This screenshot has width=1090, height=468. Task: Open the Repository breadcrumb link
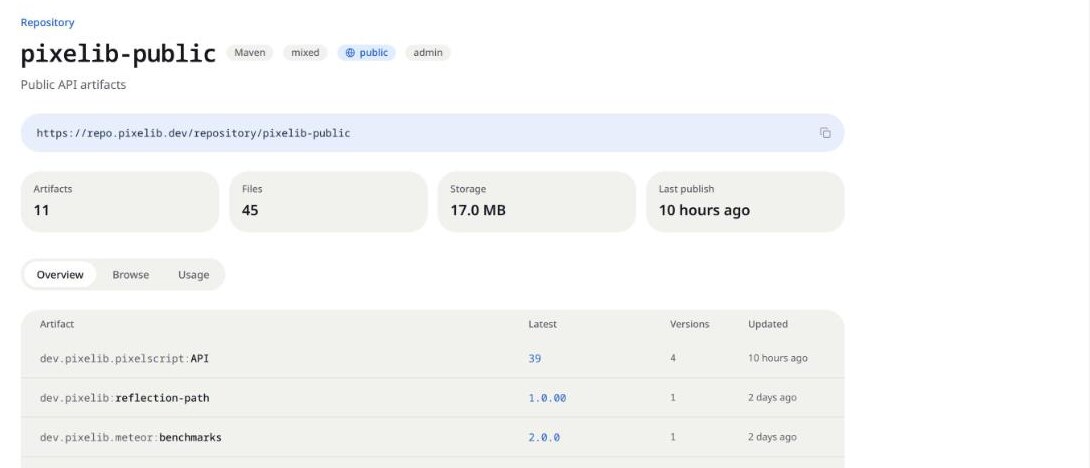tap(47, 22)
